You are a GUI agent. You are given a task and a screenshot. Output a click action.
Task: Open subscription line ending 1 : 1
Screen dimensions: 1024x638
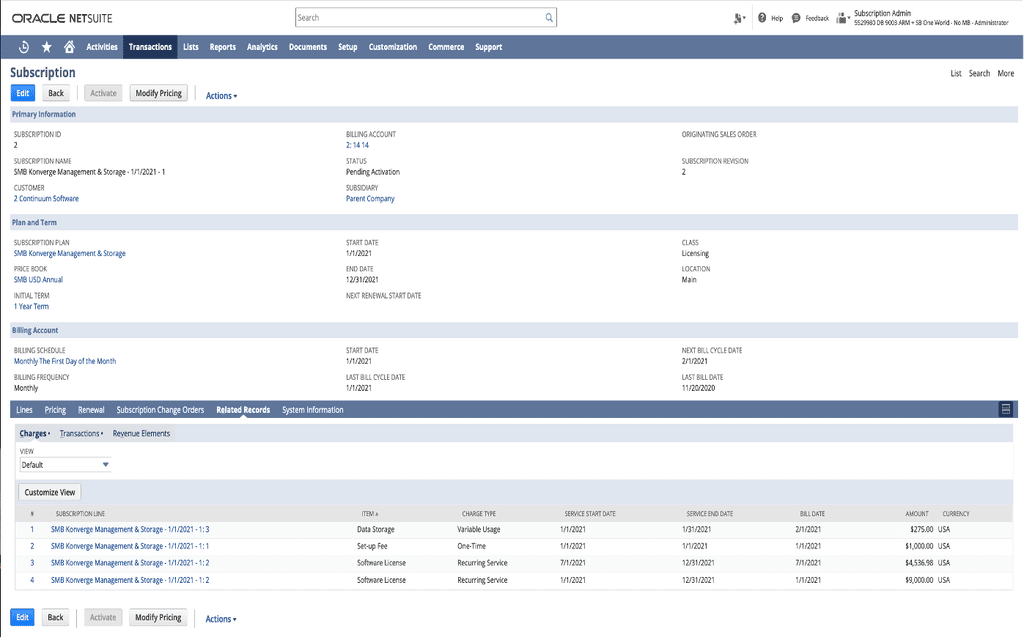click(x=130, y=546)
